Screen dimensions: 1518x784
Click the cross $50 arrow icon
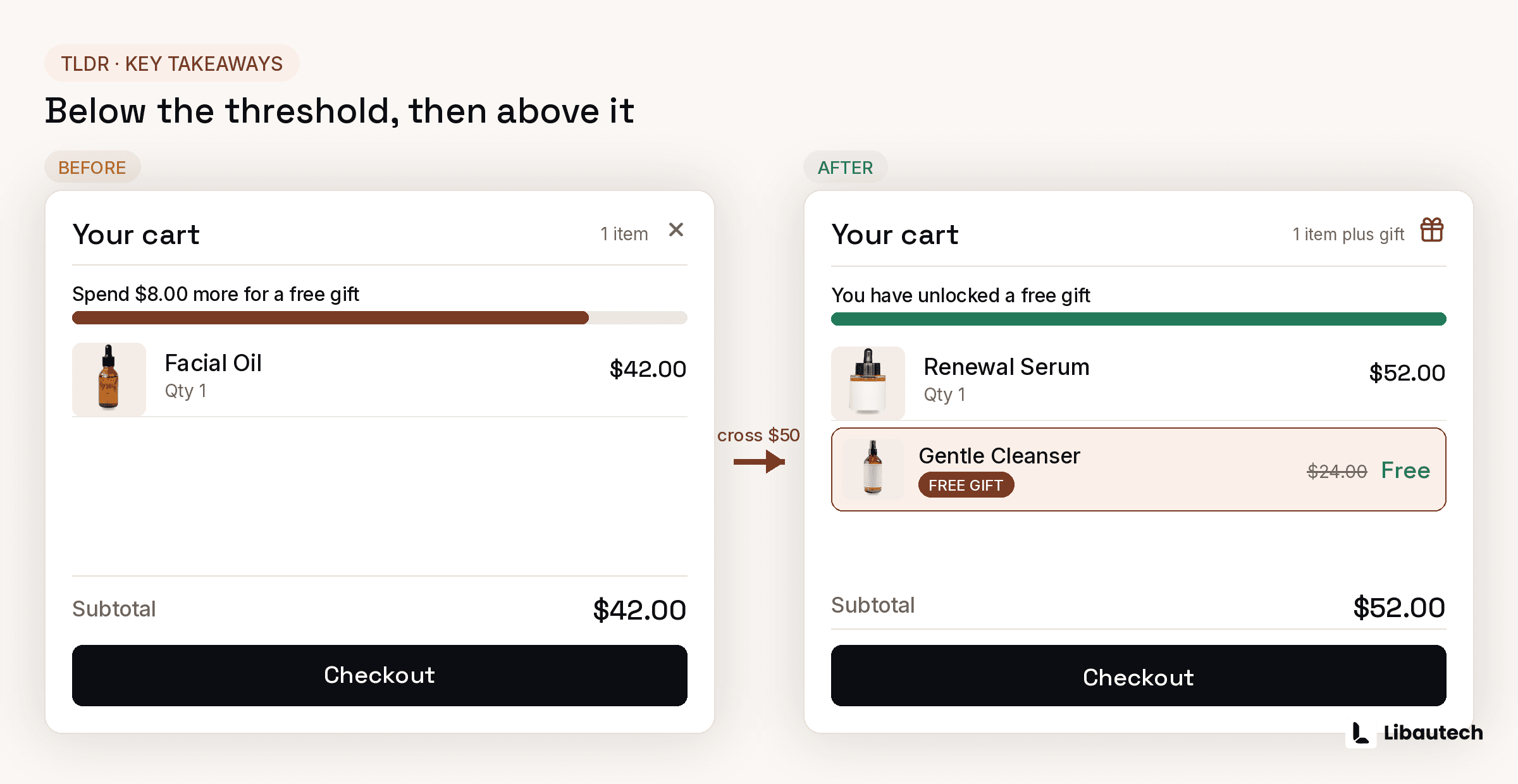[759, 462]
